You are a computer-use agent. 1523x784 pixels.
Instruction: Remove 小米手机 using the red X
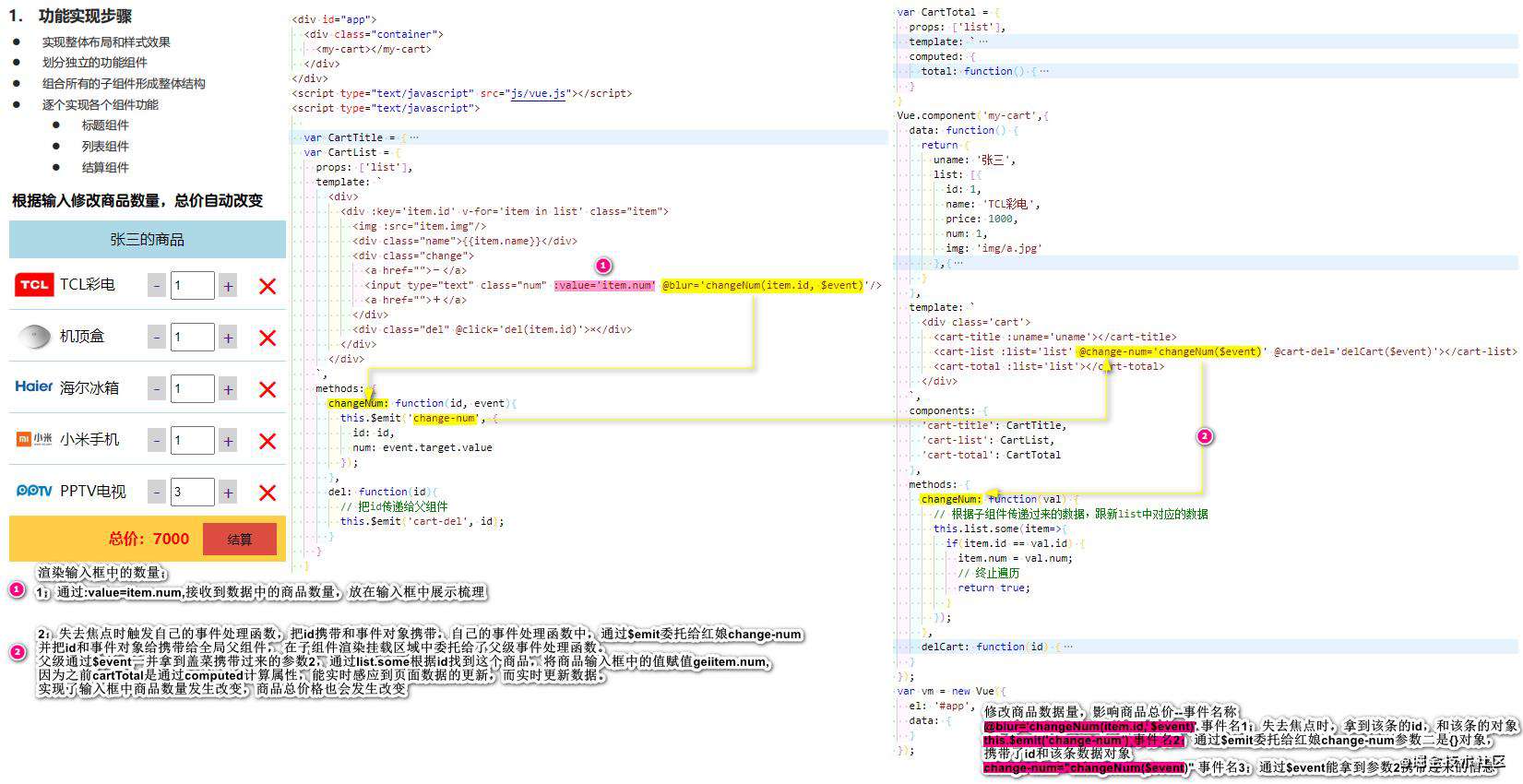click(268, 442)
